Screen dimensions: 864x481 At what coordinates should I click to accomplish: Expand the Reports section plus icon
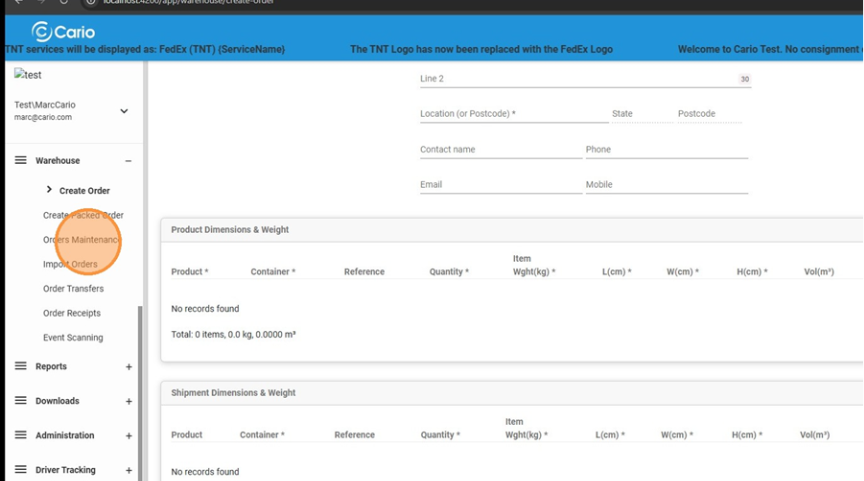[x=128, y=367]
